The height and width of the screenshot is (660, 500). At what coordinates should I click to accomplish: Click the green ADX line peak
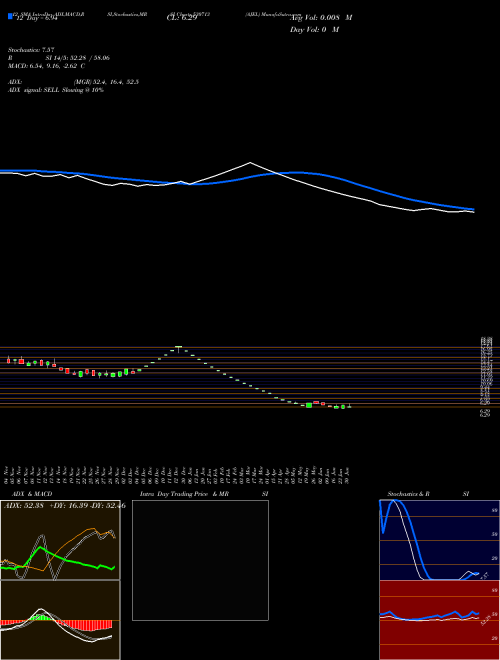click(x=40, y=547)
